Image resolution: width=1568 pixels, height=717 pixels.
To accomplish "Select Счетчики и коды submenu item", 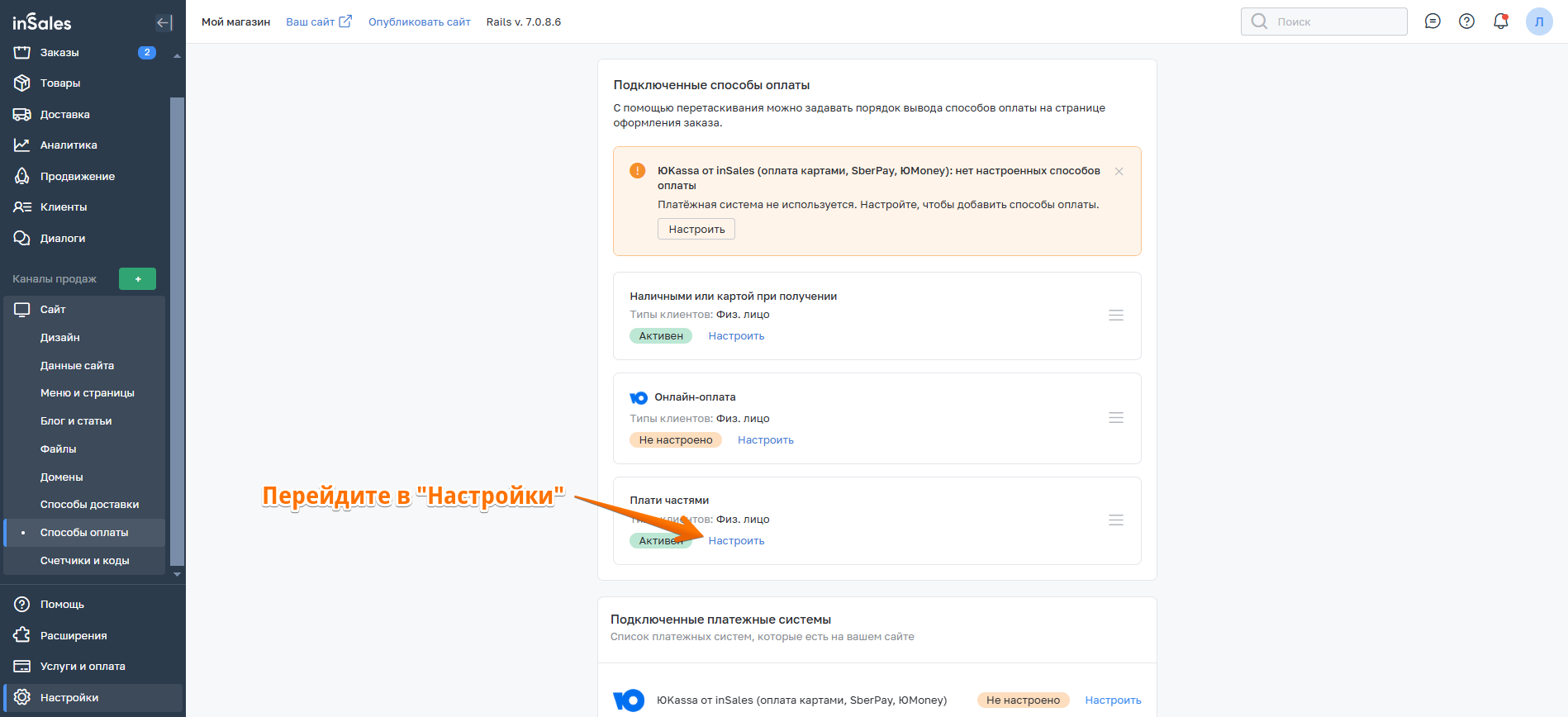I will tap(84, 561).
